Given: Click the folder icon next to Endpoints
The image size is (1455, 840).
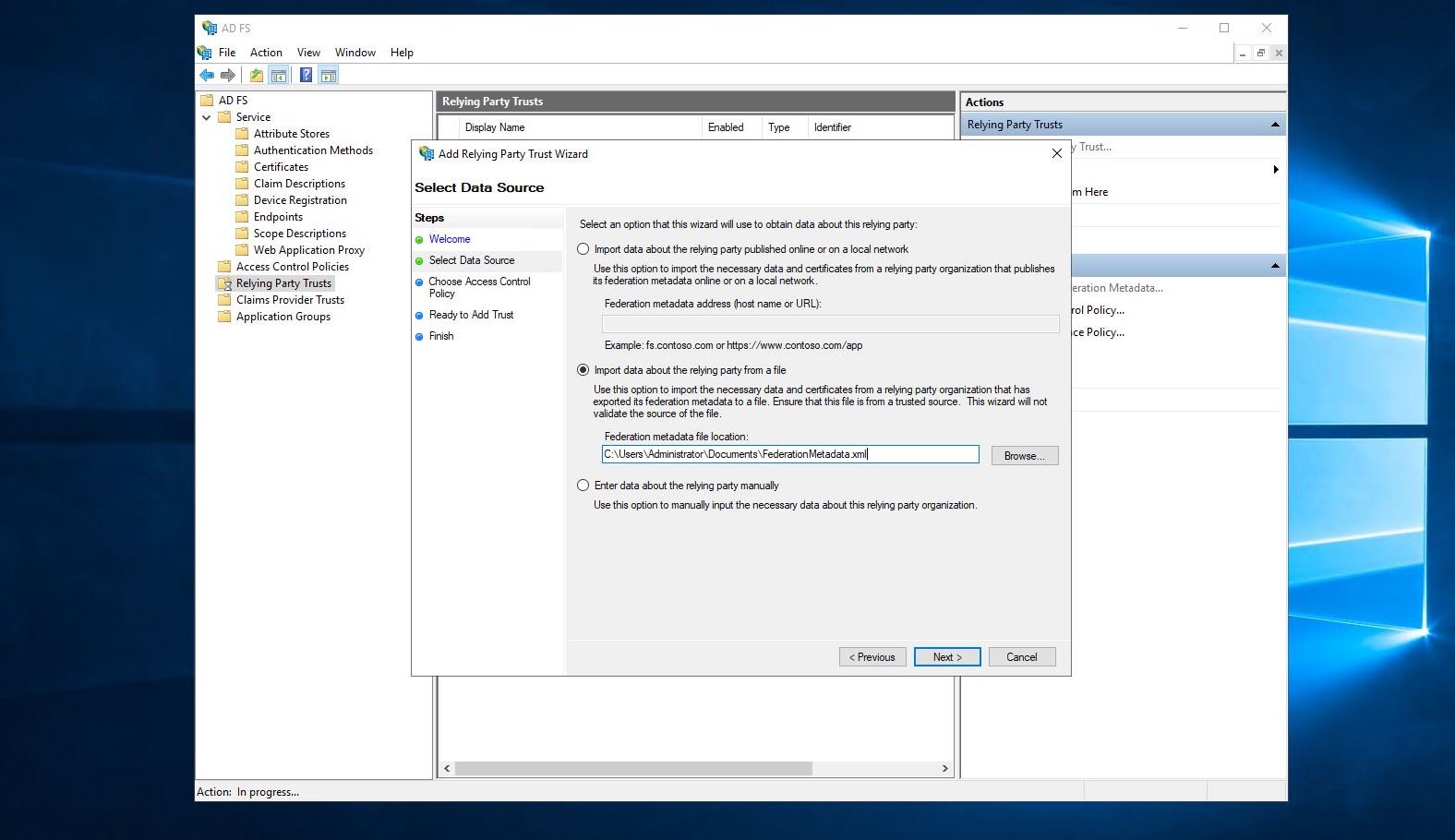Looking at the screenshot, I should pos(242,216).
